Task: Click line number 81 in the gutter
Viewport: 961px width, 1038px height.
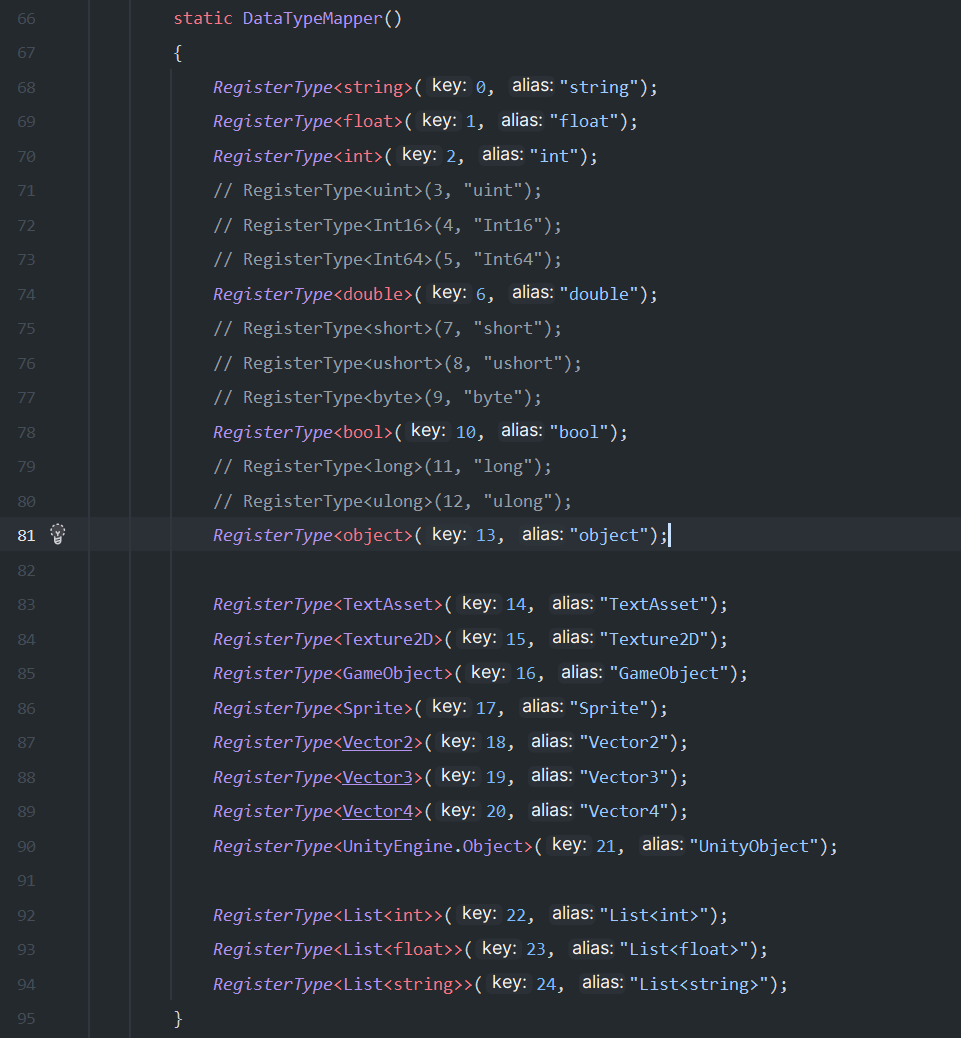Action: [26, 535]
